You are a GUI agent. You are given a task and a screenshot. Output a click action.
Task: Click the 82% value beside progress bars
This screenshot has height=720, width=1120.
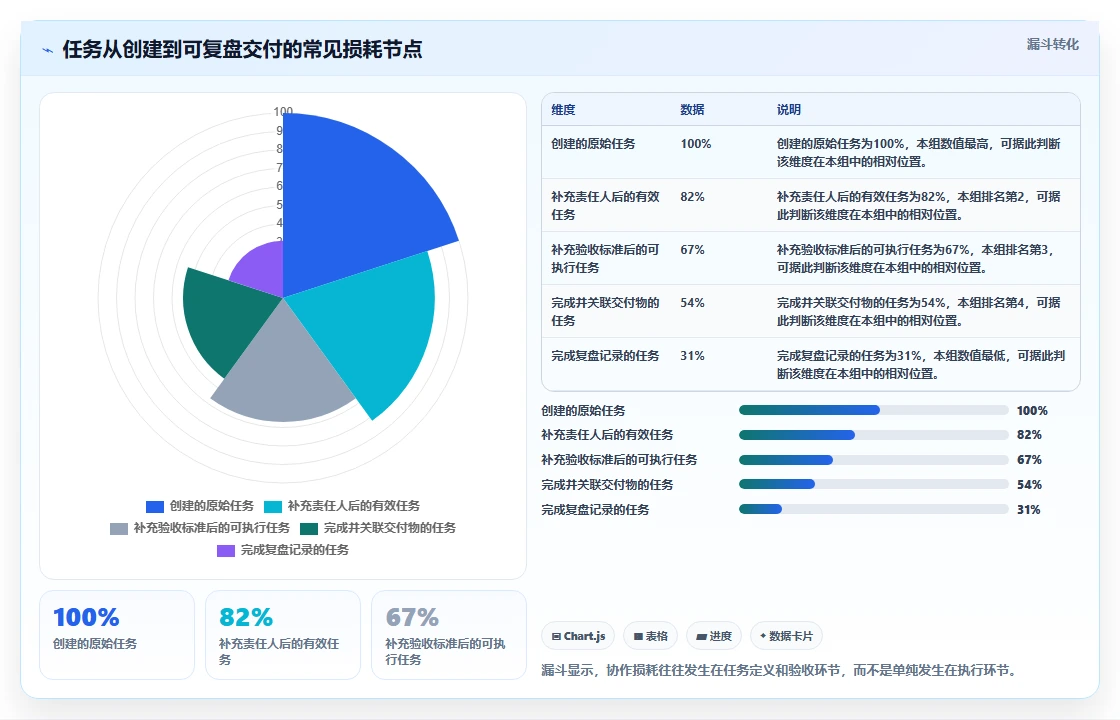point(1029,434)
